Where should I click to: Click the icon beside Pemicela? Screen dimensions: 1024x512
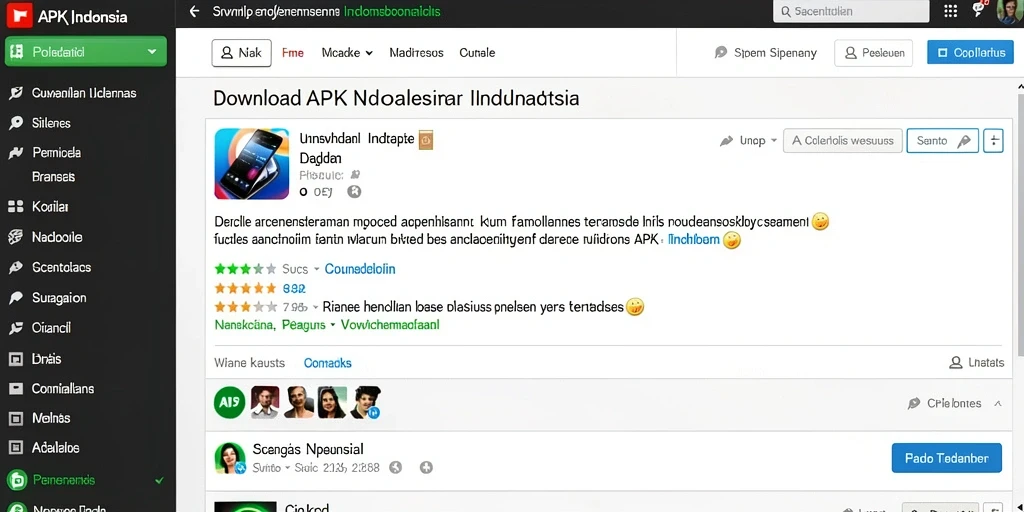15,153
